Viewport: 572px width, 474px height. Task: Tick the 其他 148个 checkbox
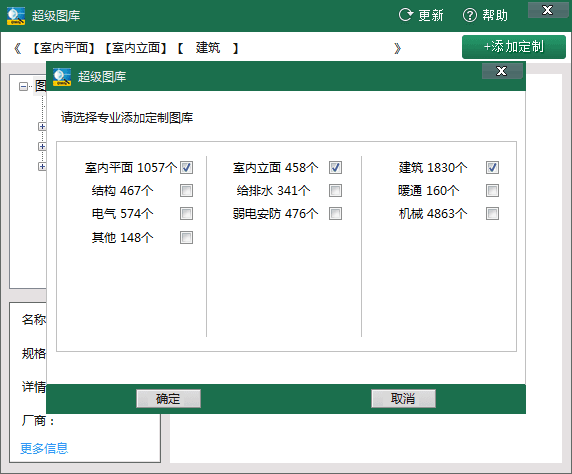click(x=186, y=238)
